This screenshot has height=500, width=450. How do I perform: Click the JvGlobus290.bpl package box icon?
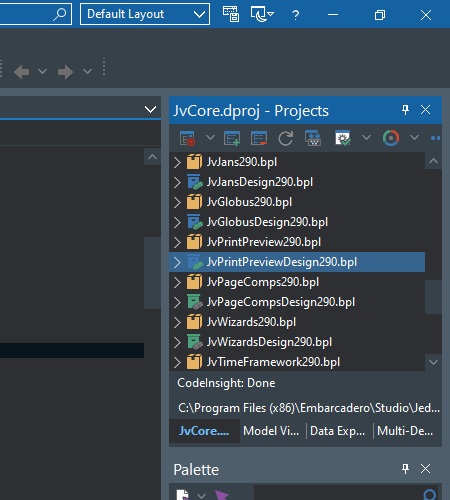(194, 202)
